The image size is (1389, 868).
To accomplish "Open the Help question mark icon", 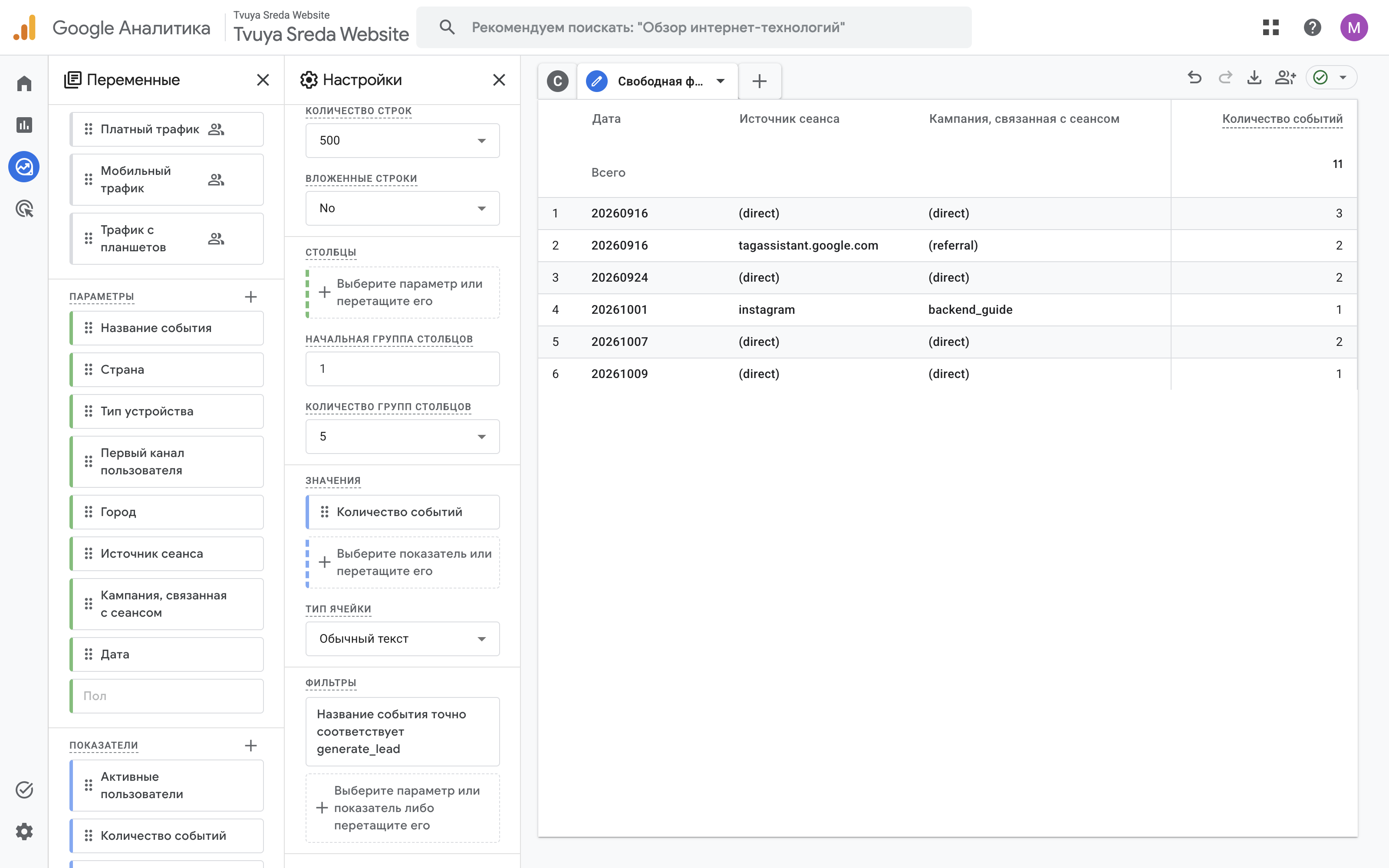I will (1312, 27).
